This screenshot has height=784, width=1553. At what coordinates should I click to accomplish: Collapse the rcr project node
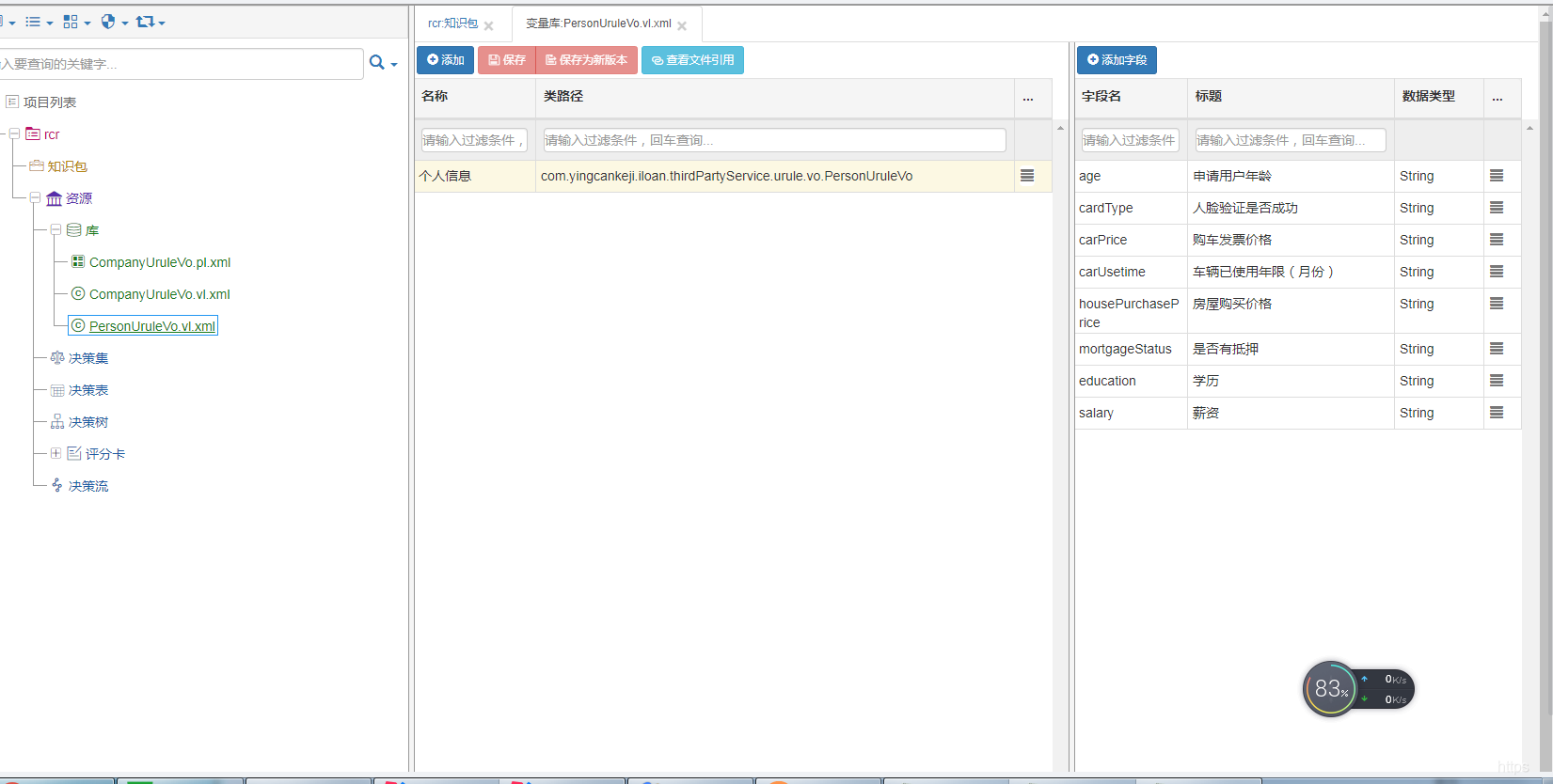click(14, 134)
